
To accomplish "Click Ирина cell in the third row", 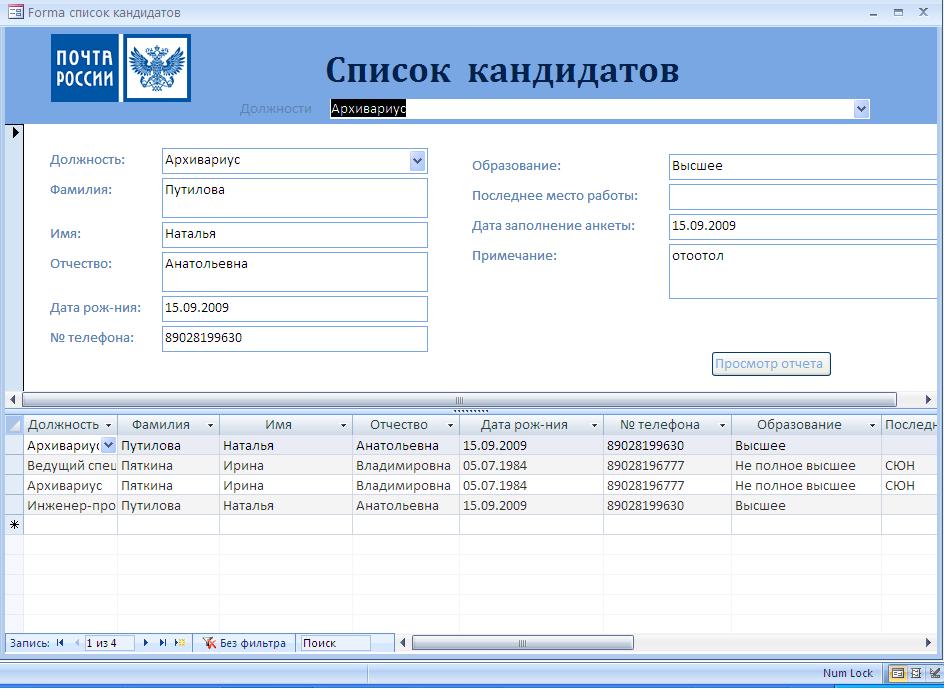I will click(x=286, y=485).
